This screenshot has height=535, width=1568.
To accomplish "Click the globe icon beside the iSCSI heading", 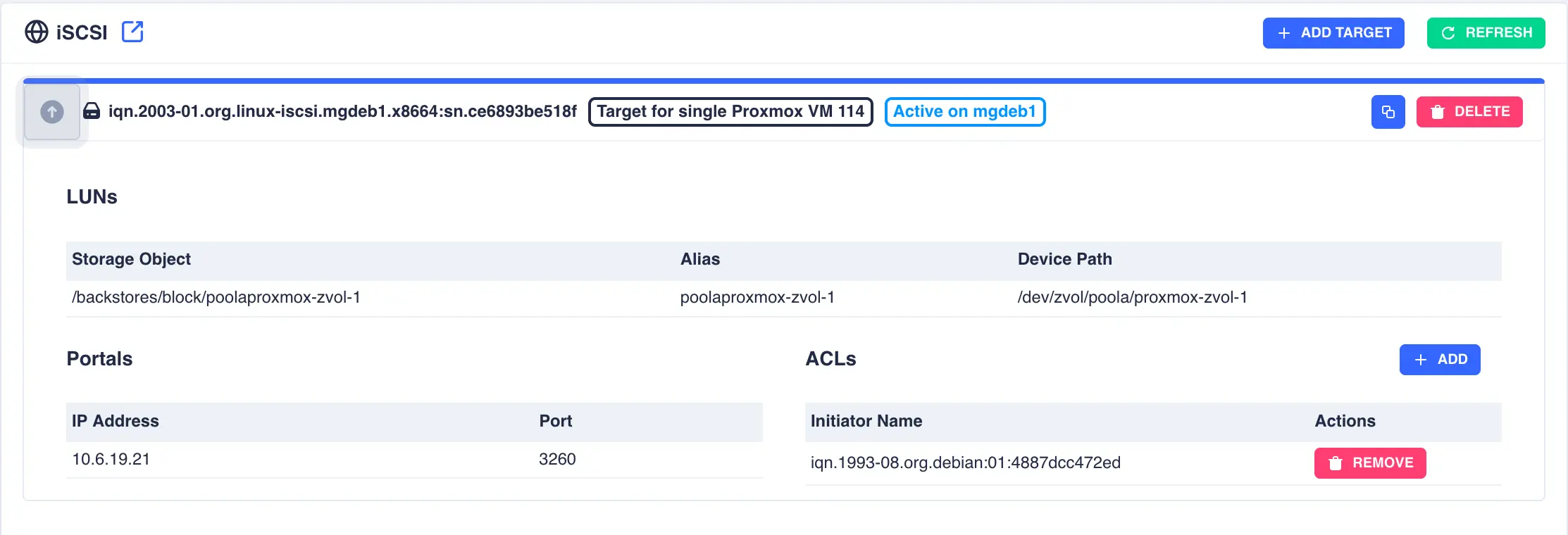I will tap(36, 32).
